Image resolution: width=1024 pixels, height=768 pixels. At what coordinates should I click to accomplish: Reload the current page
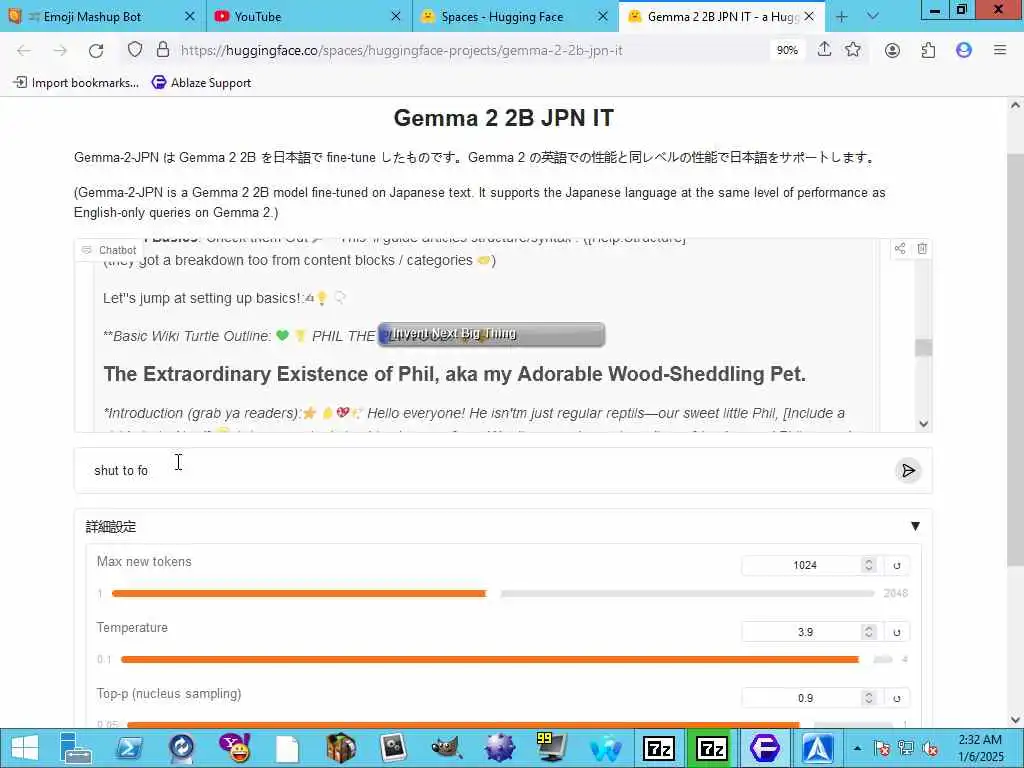[96, 50]
